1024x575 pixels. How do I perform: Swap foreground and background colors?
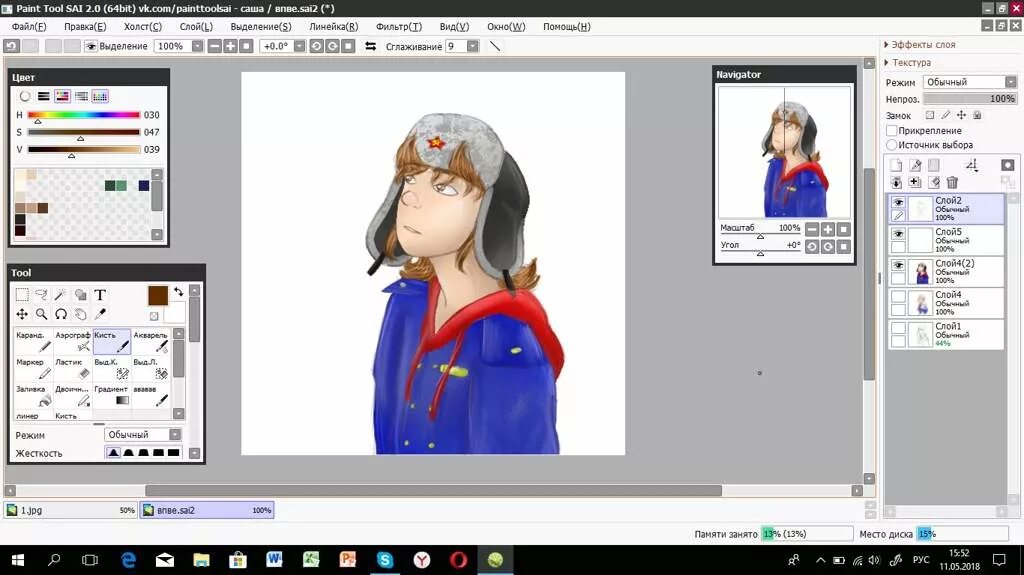178,292
